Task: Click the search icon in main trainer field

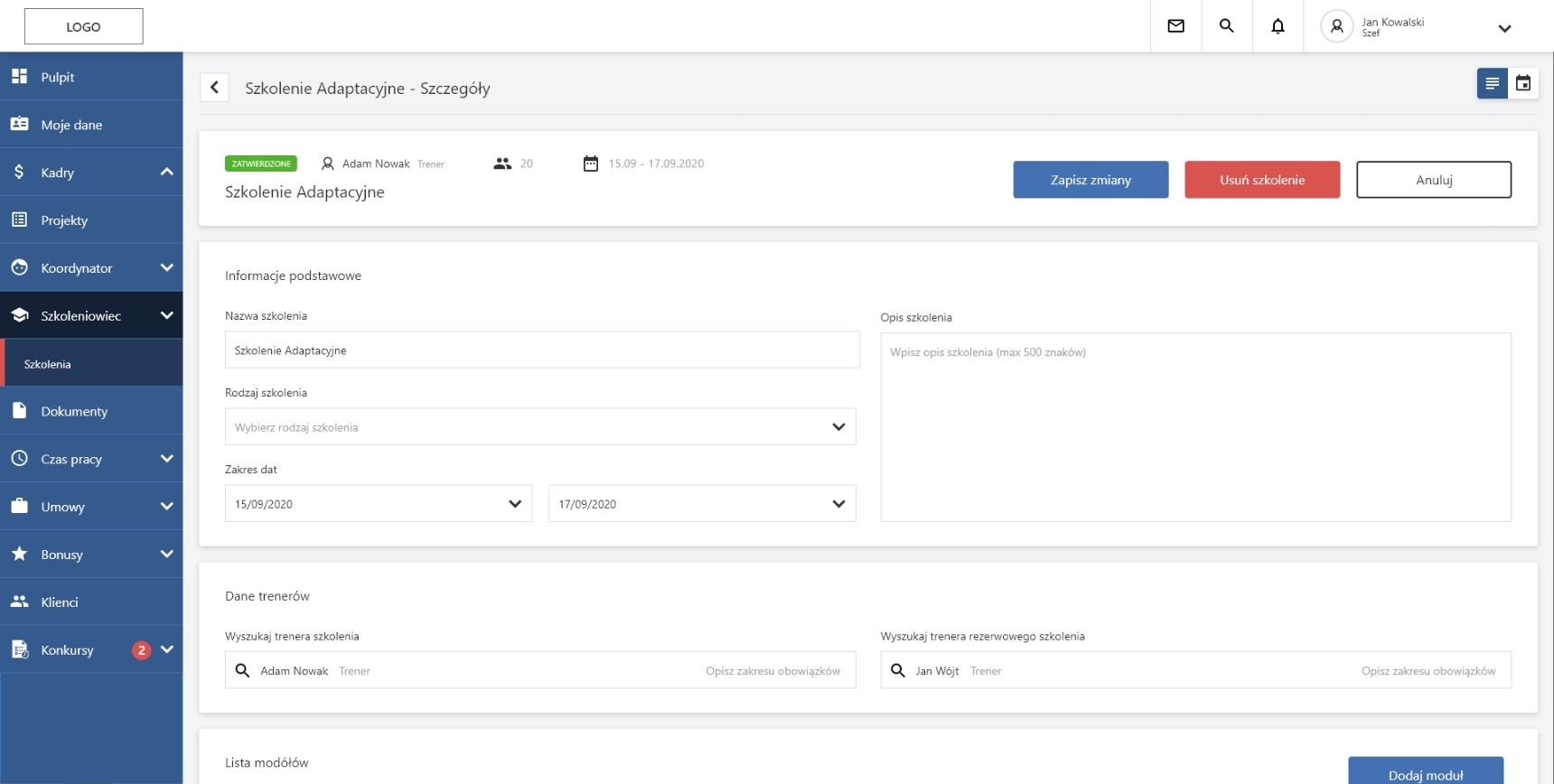Action: click(242, 670)
